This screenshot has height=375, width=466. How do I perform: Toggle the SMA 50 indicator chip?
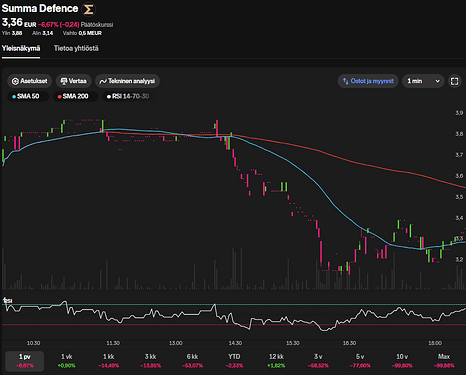point(28,96)
